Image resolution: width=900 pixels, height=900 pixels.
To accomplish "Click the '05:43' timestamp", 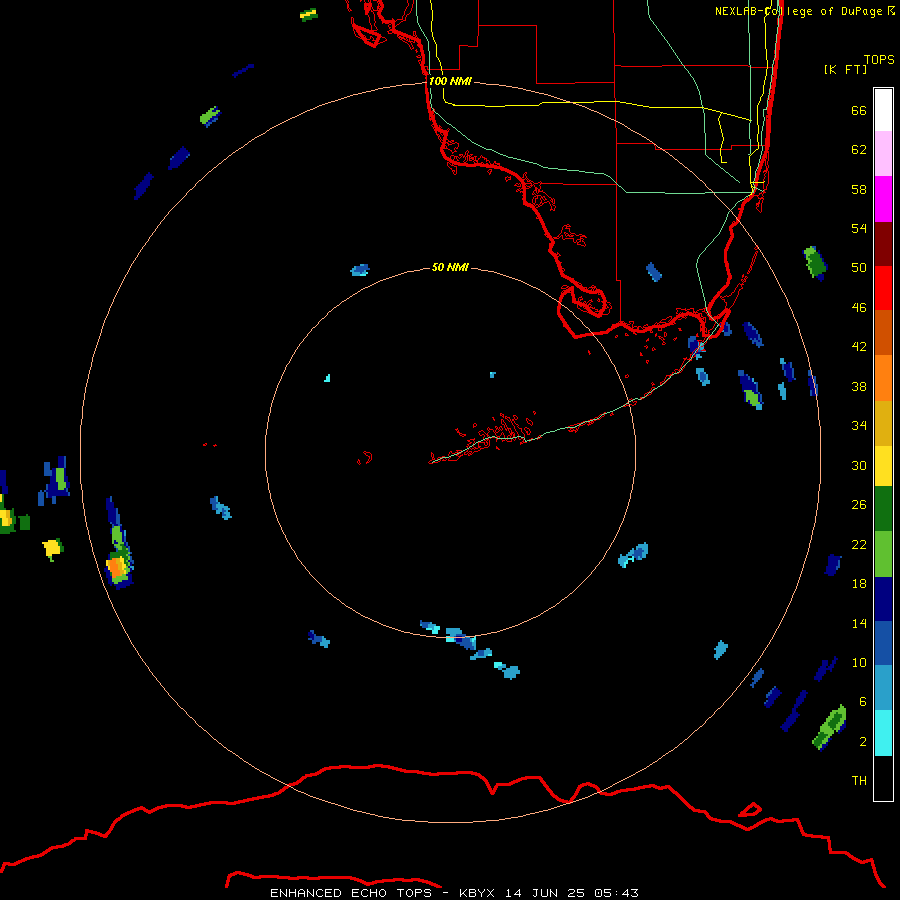I will (x=617, y=893).
